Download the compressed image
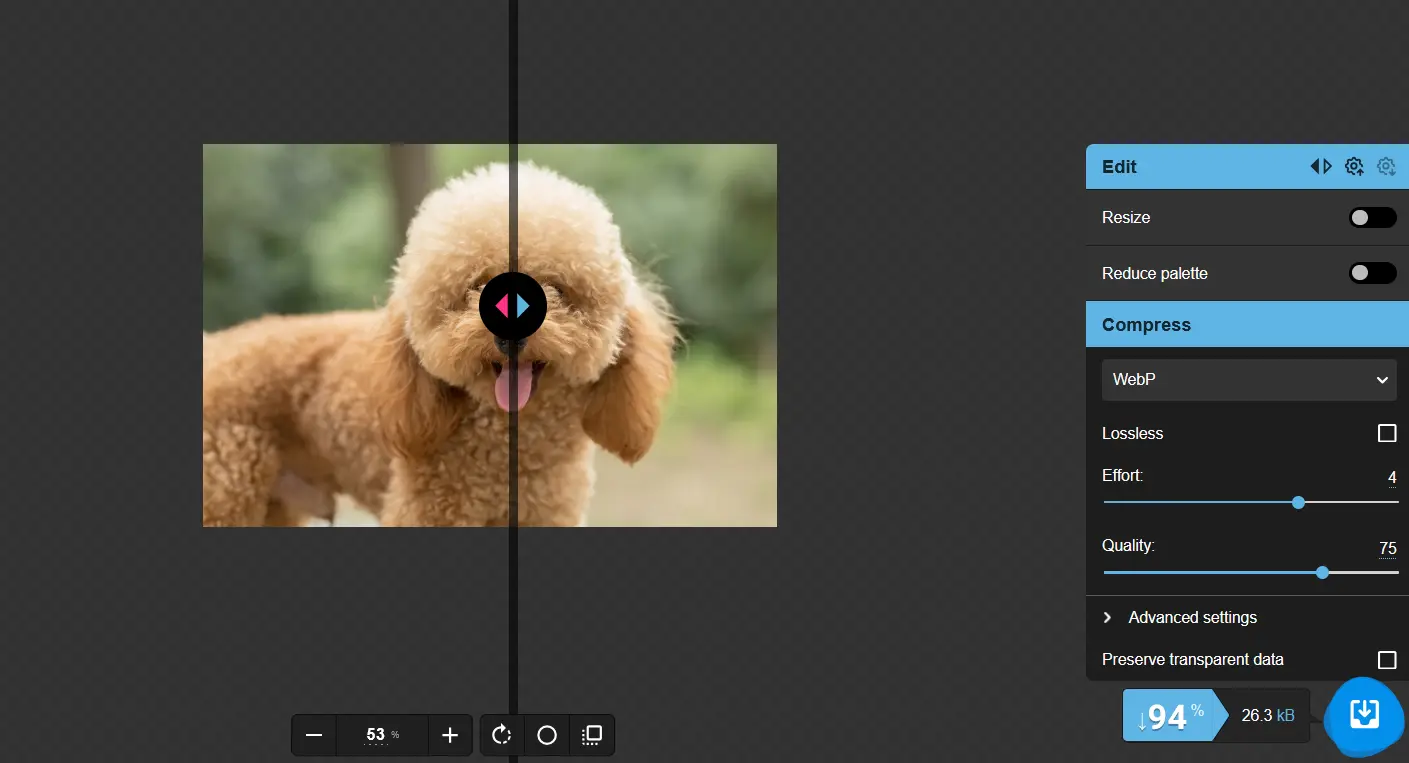Image resolution: width=1409 pixels, height=763 pixels. (x=1365, y=714)
